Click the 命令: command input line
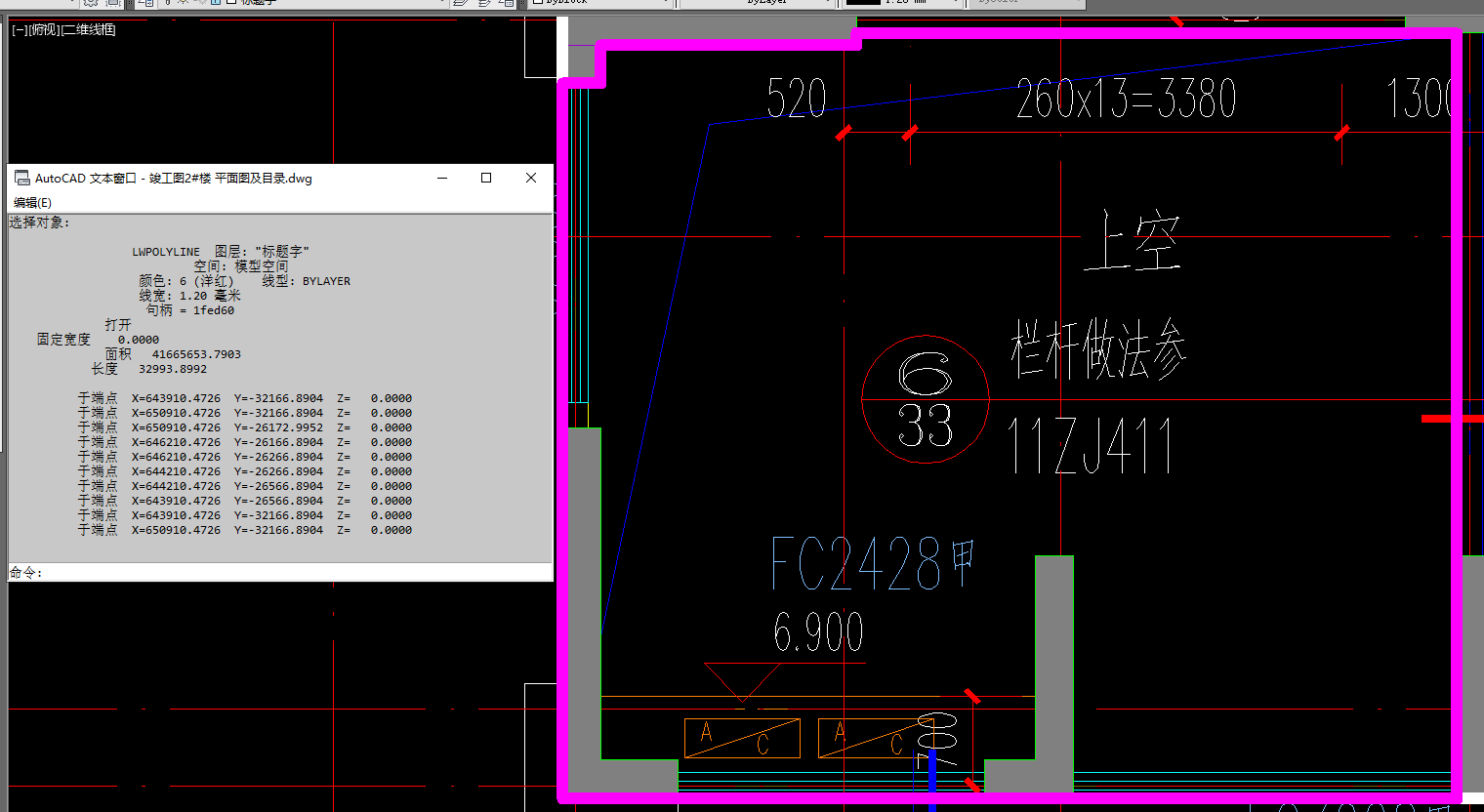1484x812 pixels. tap(280, 573)
